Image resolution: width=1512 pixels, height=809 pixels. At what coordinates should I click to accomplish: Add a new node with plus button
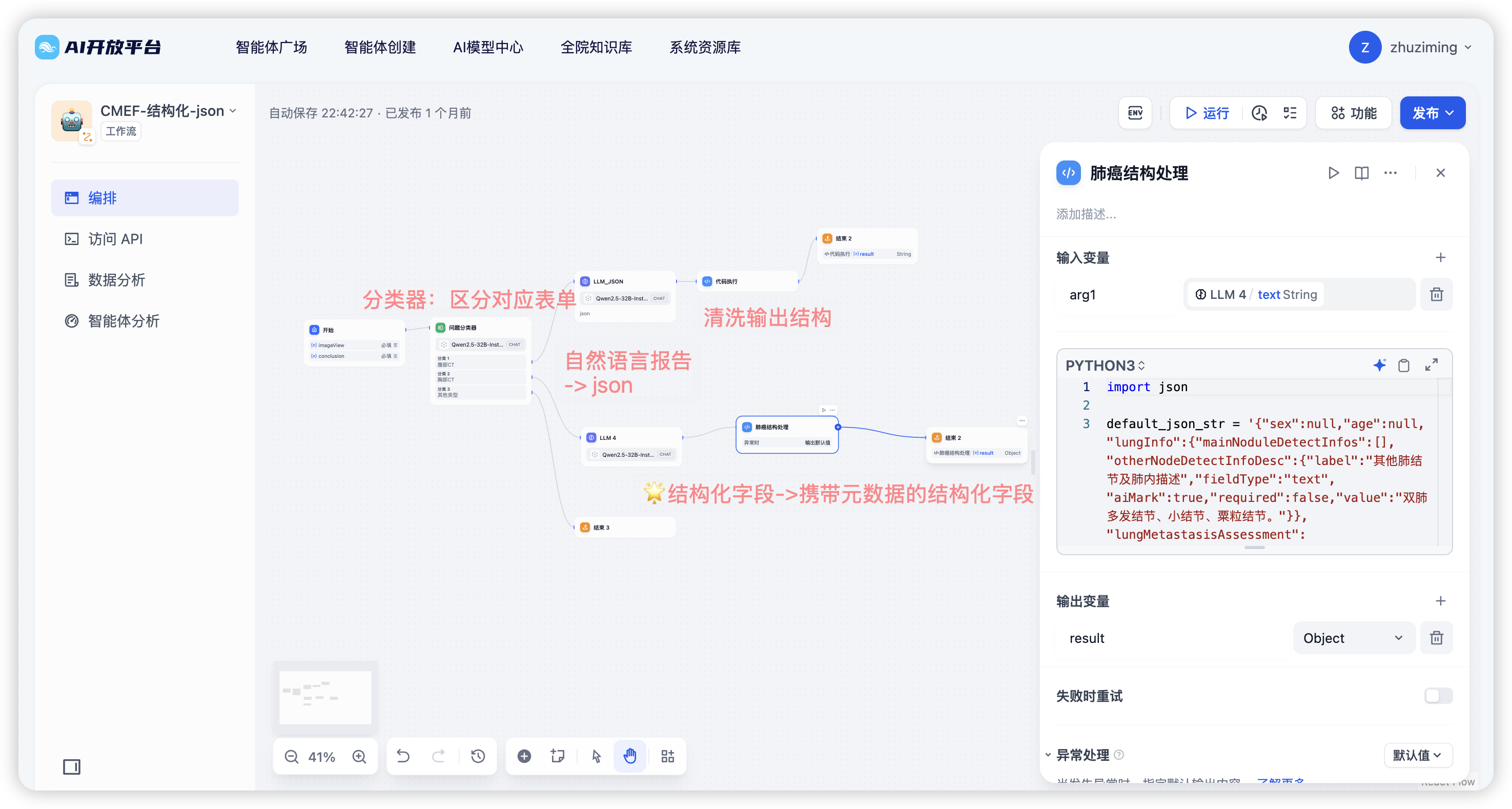click(x=524, y=756)
